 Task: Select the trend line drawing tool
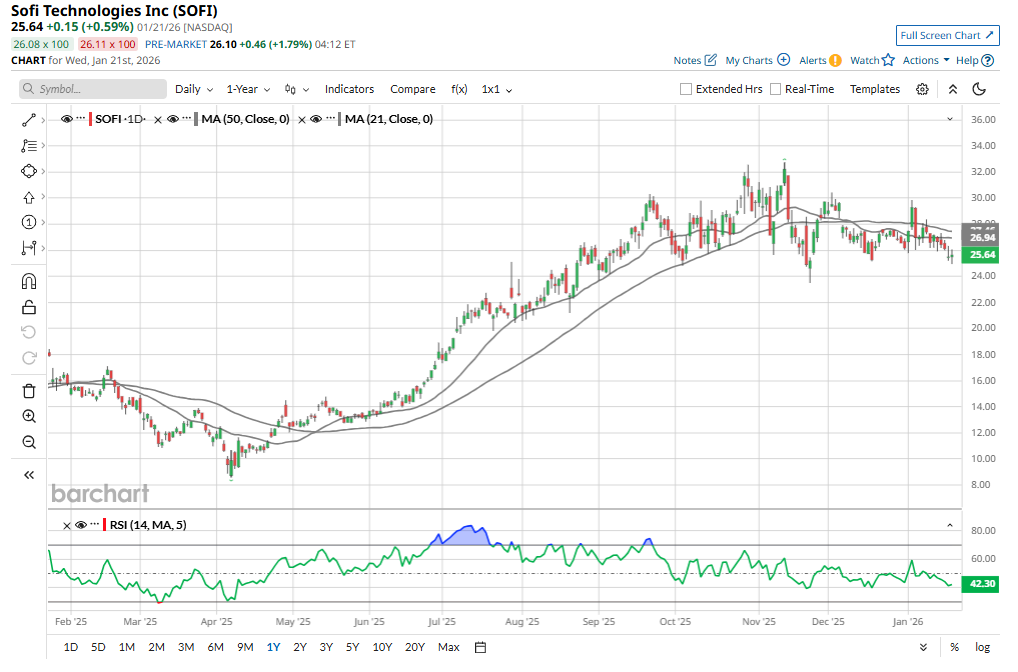click(x=29, y=120)
